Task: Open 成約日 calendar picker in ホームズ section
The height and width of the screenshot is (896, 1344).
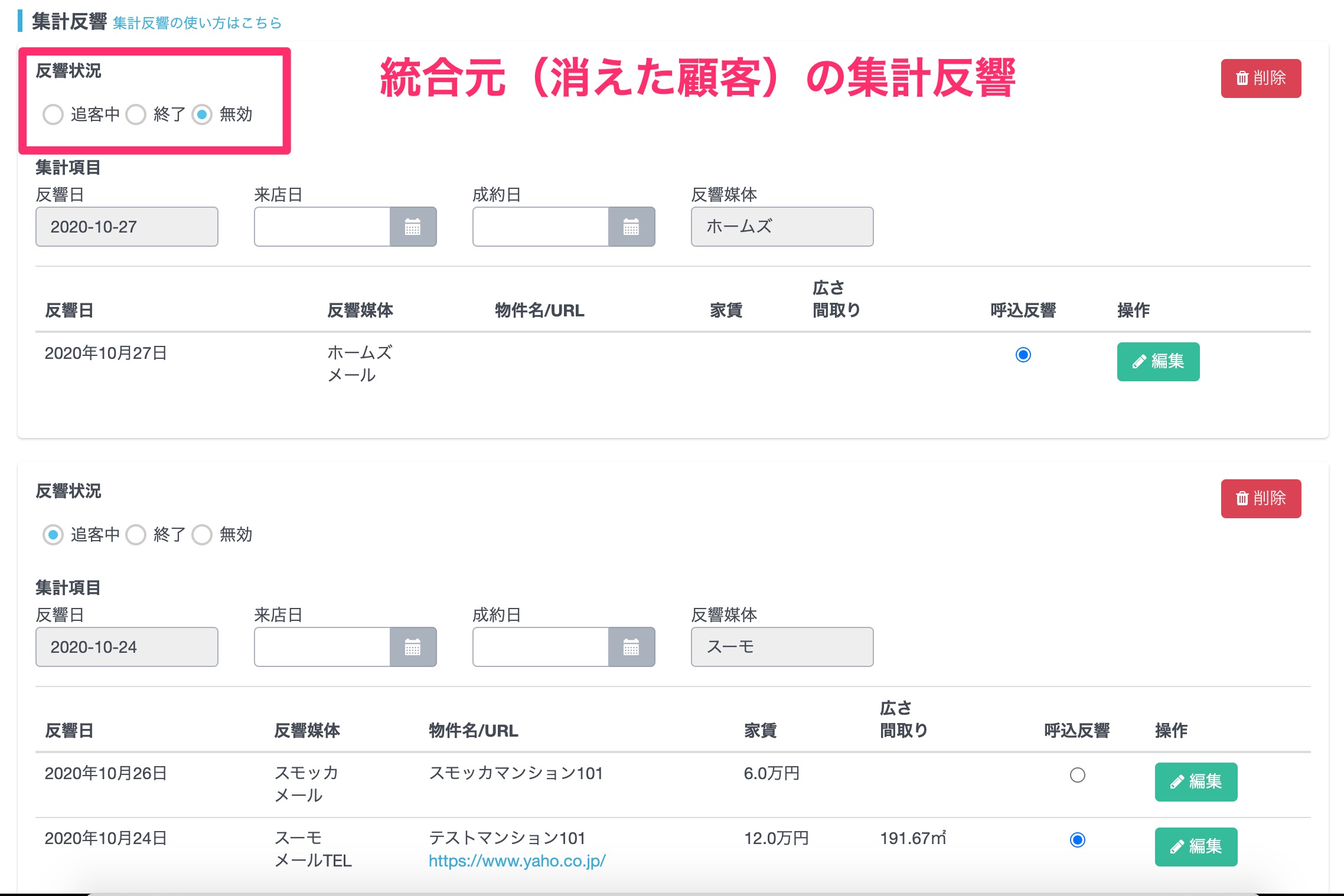Action: click(631, 227)
